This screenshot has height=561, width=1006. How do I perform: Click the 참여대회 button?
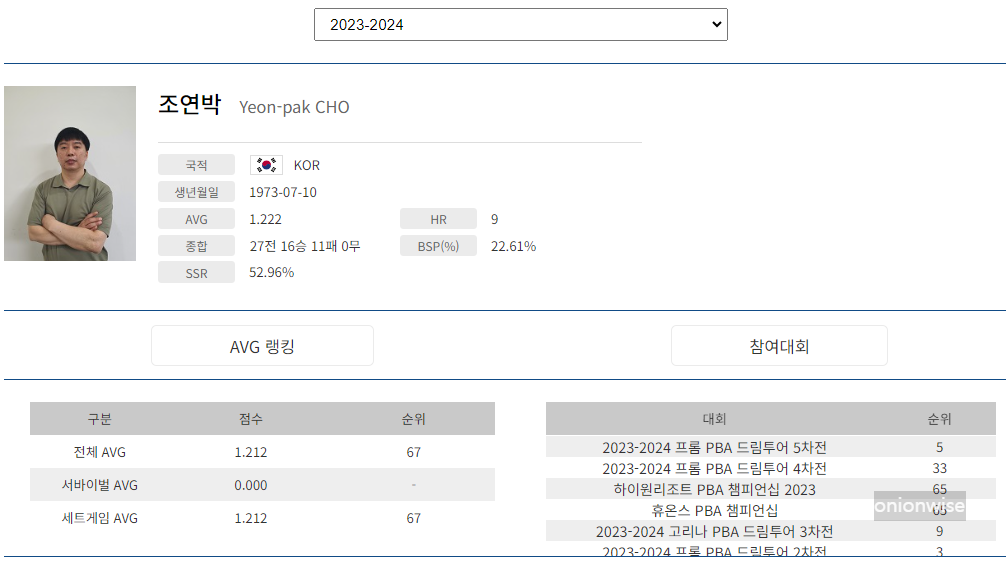click(x=779, y=346)
